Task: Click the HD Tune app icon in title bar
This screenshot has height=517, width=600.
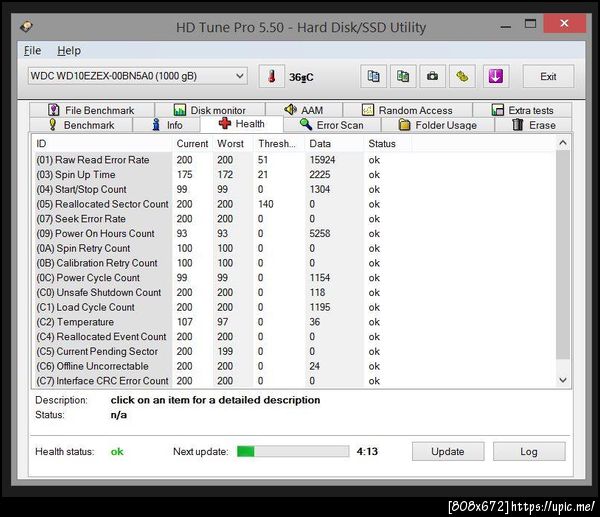Action: 27,26
